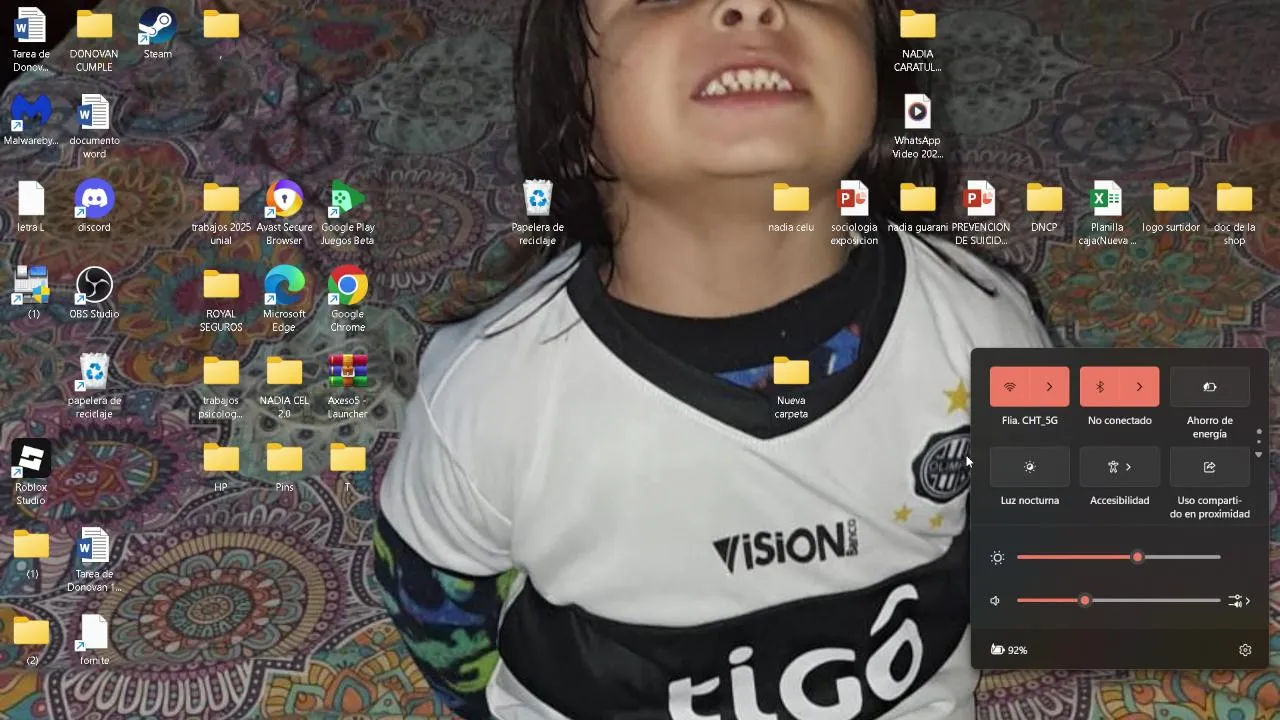Viewport: 1280px width, 720px height.
Task: Select the DONOVAN CUMPLE folder
Action: point(94,40)
